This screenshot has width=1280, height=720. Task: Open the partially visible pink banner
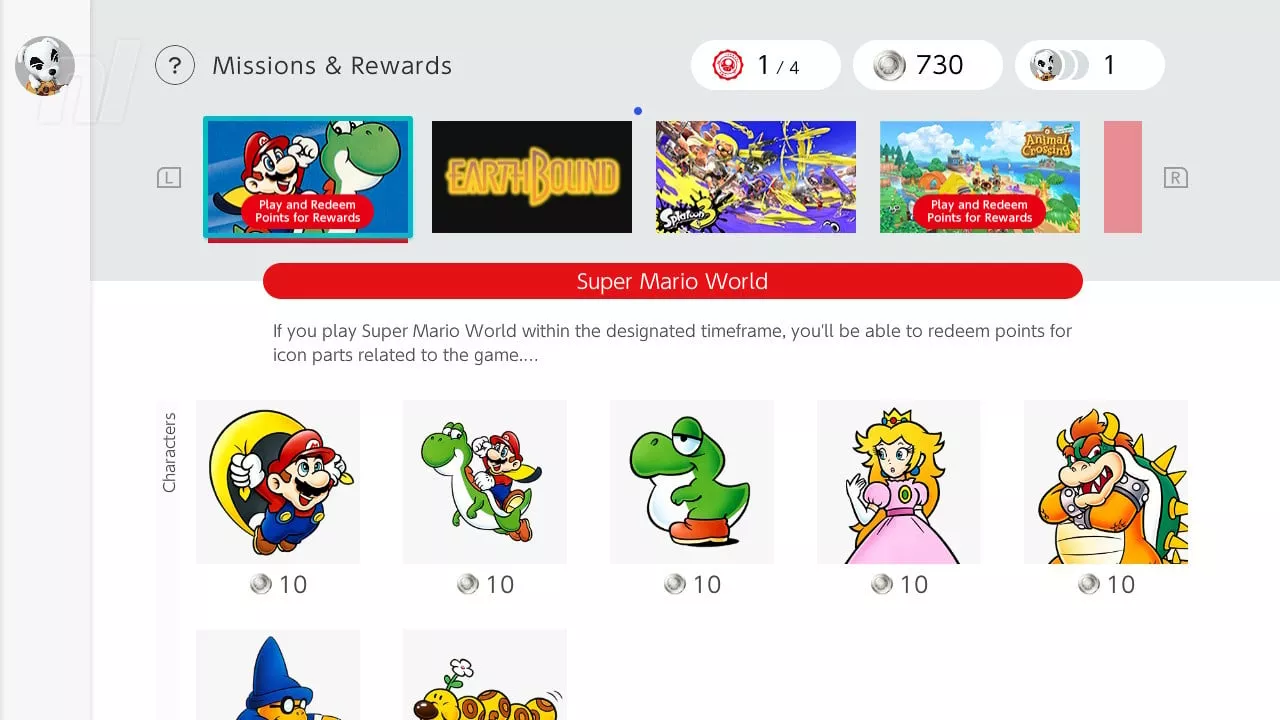(x=1123, y=177)
